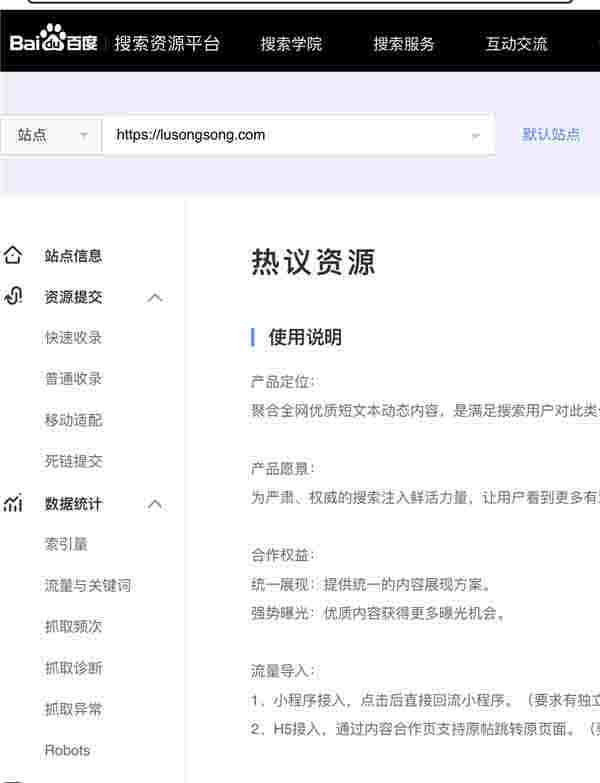Open 普通收录 in the sidebar

coord(73,379)
